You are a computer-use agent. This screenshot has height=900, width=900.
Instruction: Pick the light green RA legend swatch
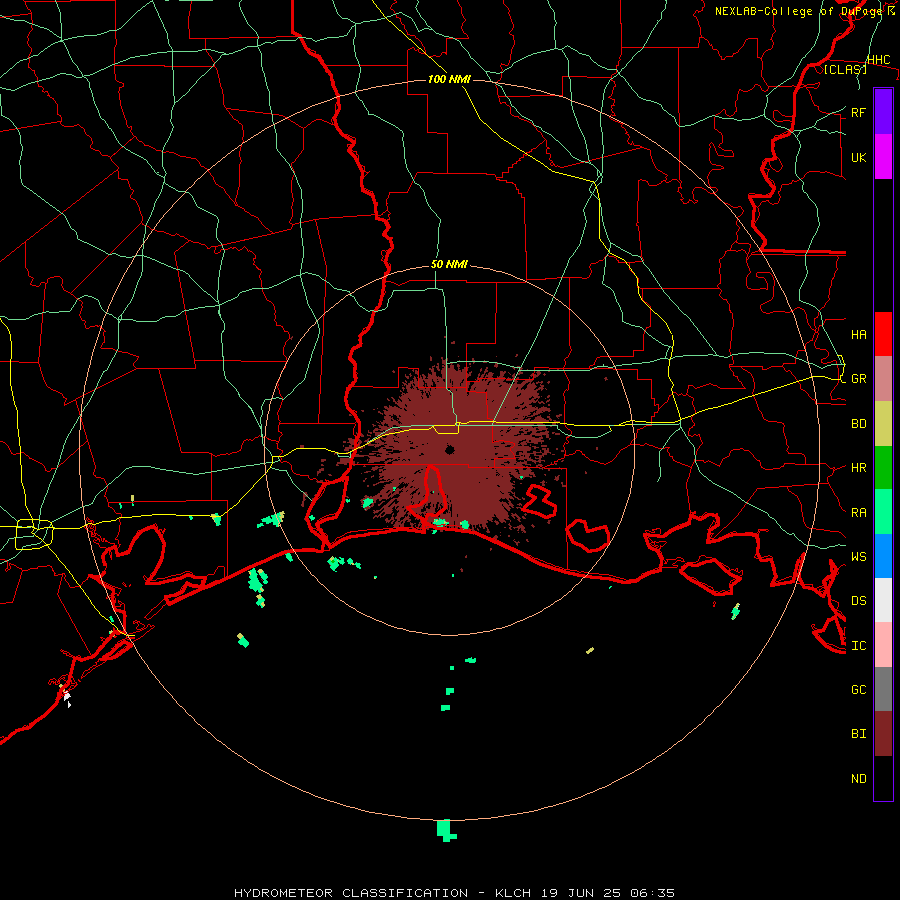(x=883, y=512)
